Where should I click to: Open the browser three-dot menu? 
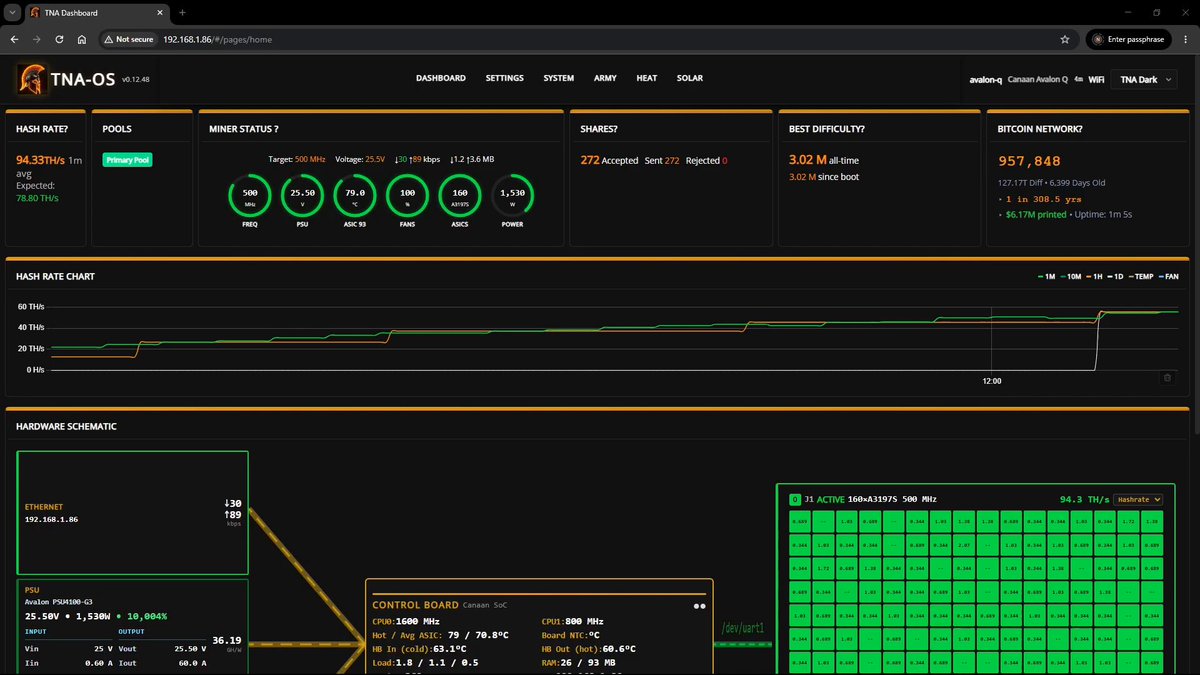pyautogui.click(x=1186, y=39)
